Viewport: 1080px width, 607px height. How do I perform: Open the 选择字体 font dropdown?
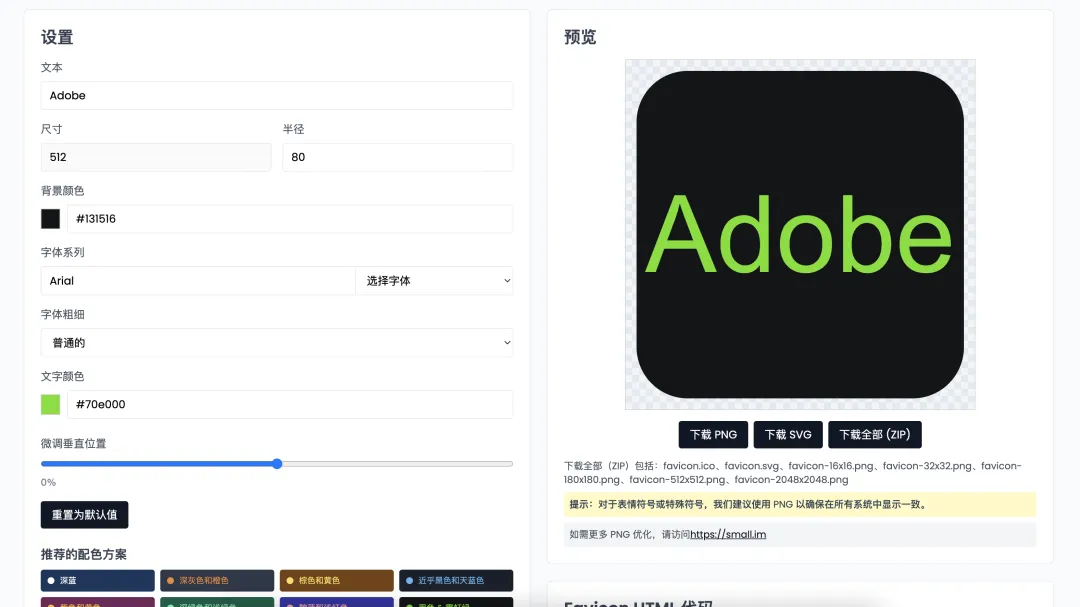(434, 280)
